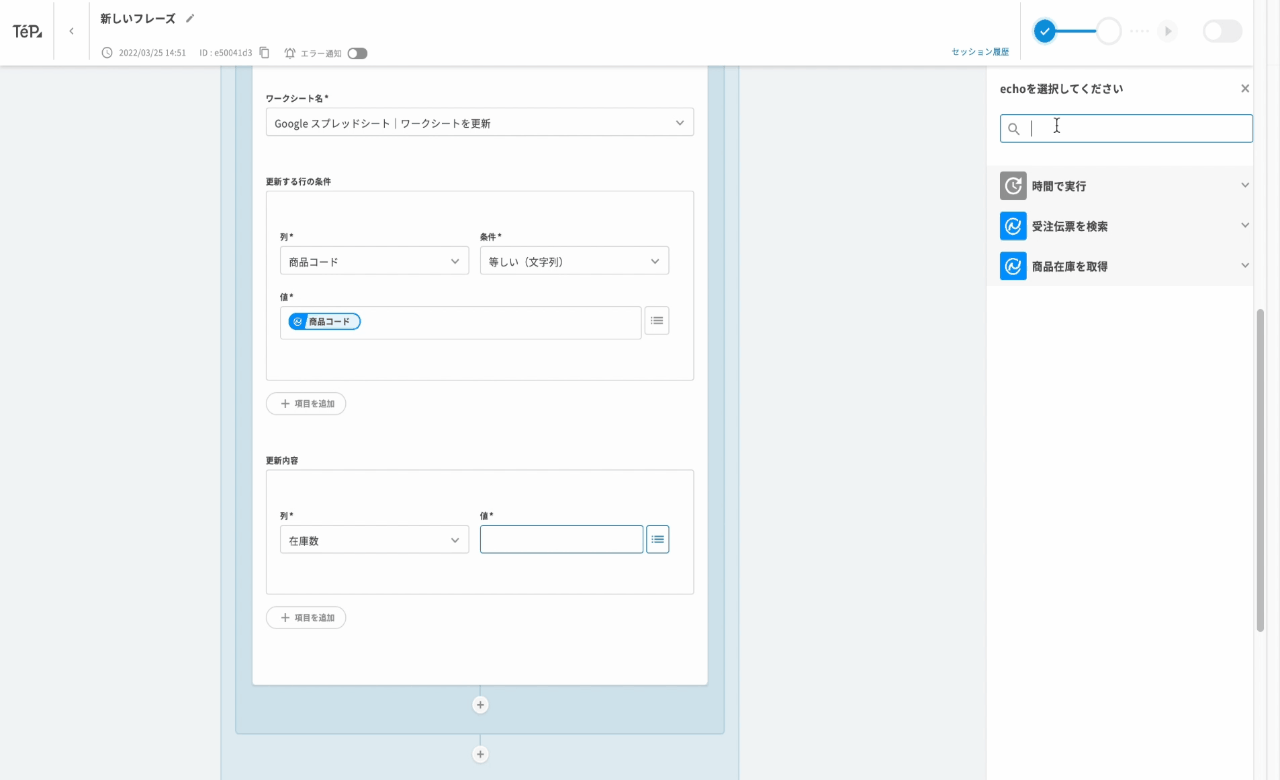Open the セッション履歴 link

tap(979, 52)
